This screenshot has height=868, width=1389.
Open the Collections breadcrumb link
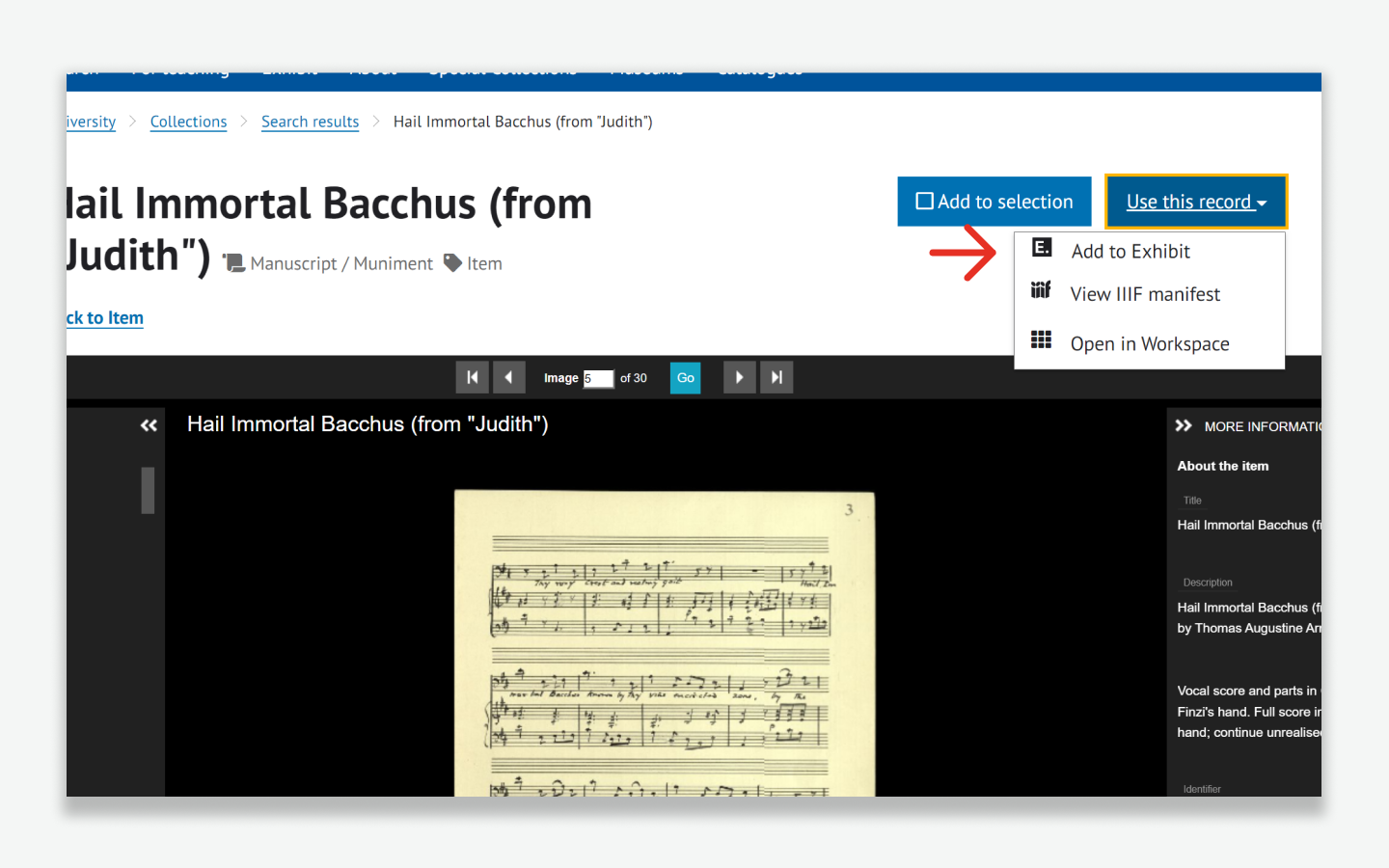click(188, 122)
